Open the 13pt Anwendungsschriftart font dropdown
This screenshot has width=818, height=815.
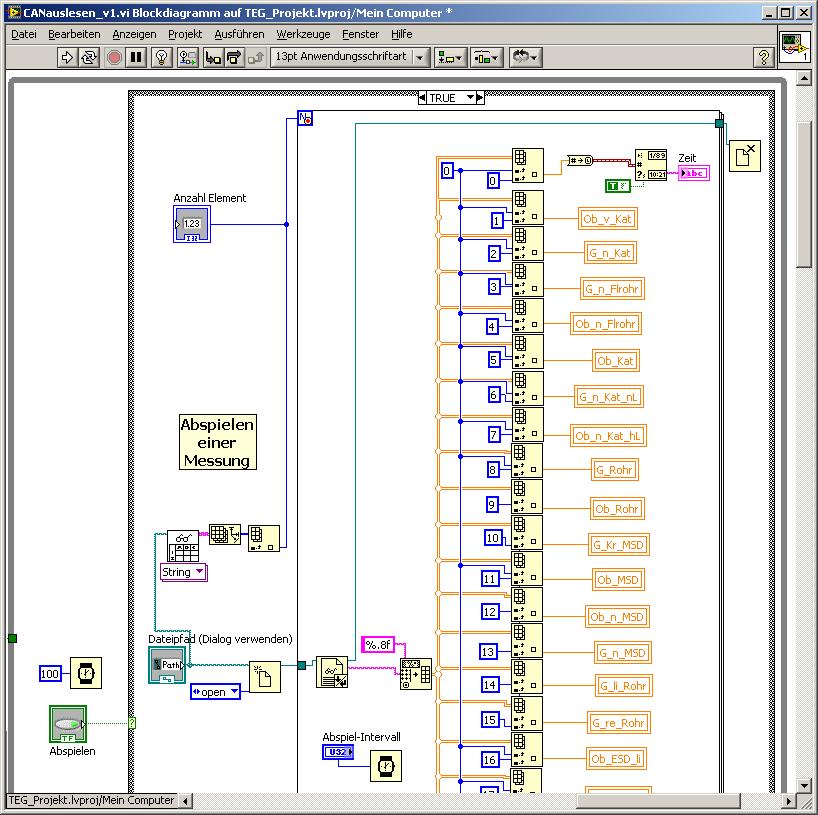[350, 57]
